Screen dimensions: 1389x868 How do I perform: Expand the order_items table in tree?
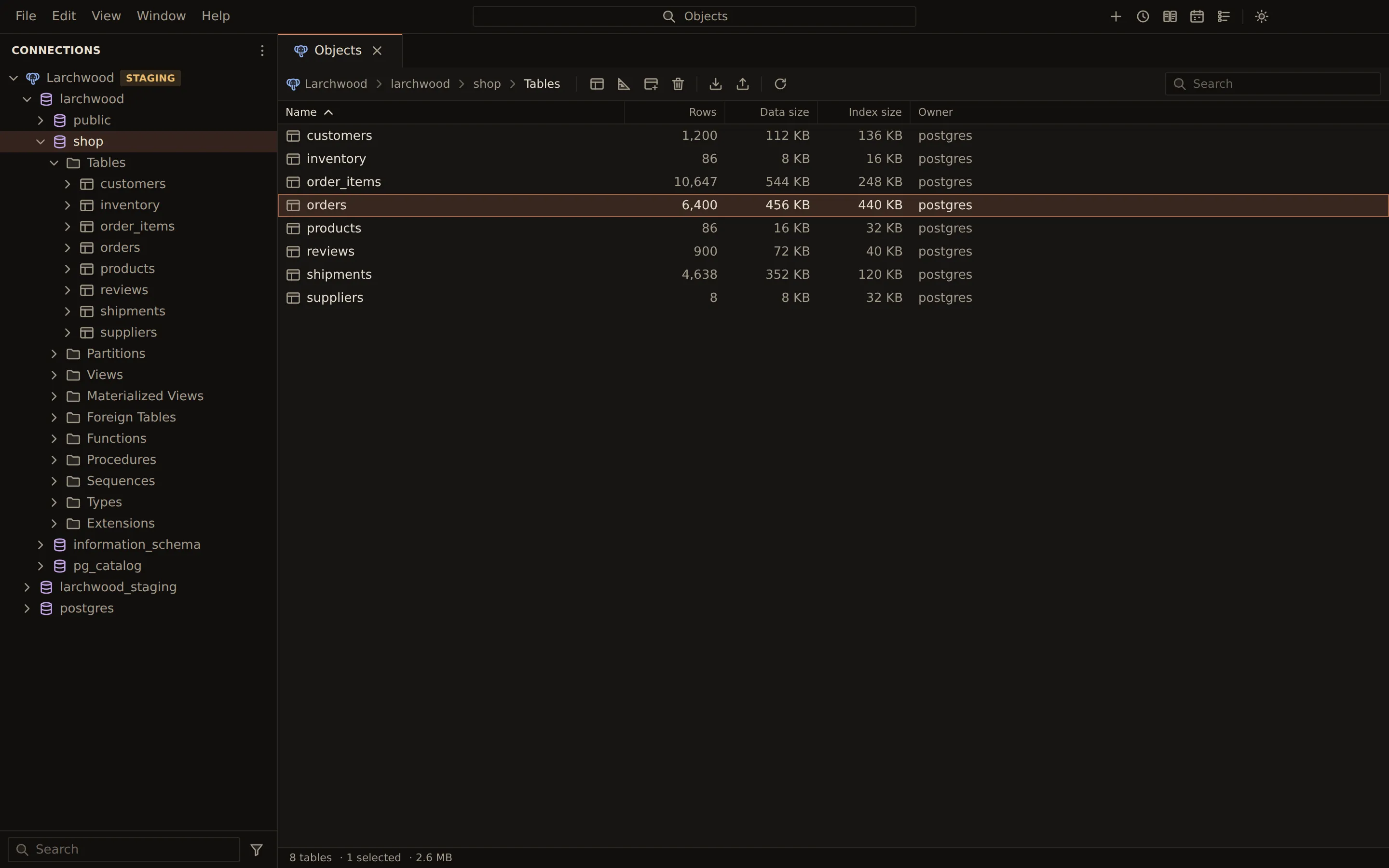[67, 226]
